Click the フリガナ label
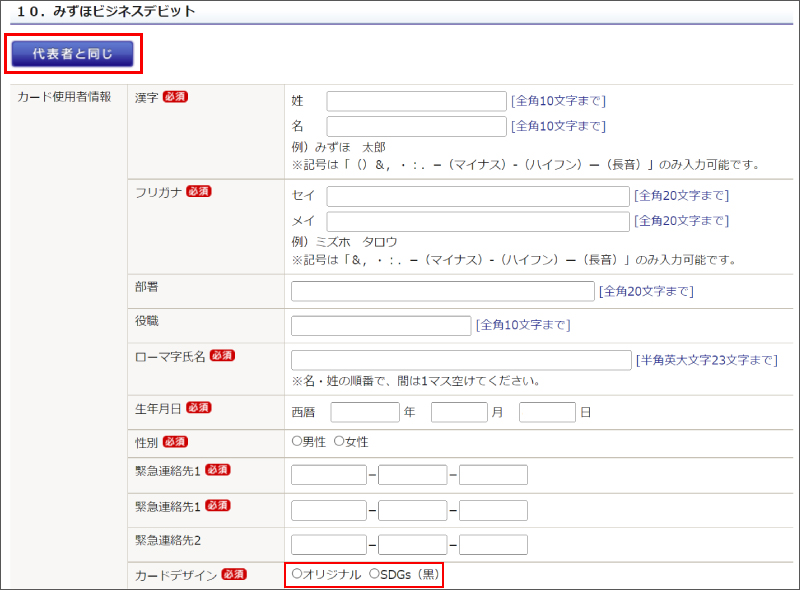 pyautogui.click(x=158, y=192)
